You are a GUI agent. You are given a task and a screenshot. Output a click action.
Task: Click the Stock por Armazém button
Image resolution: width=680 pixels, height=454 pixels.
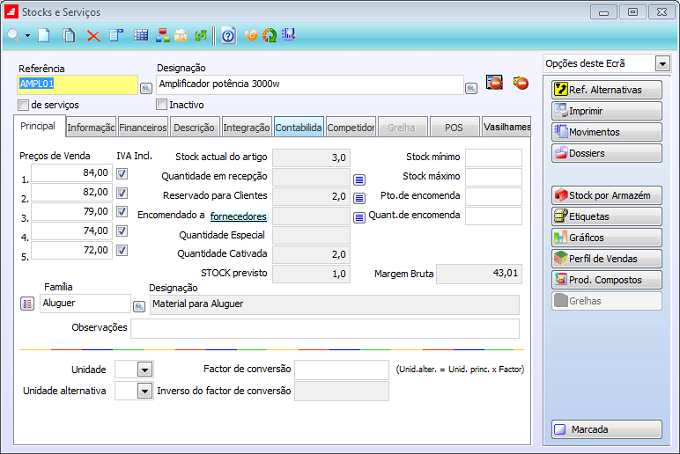(606, 194)
